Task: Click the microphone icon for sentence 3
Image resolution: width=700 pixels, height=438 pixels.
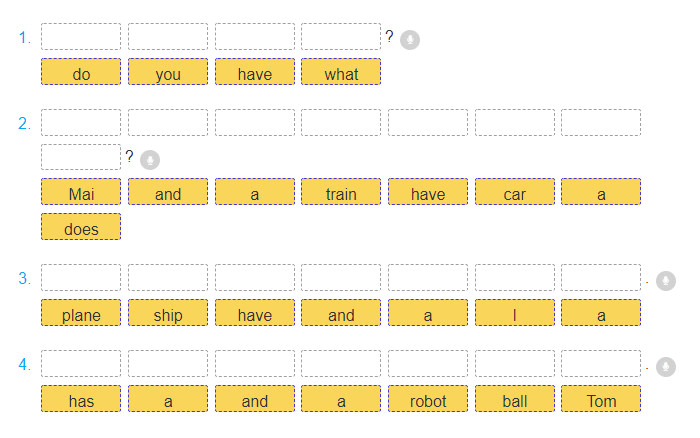Action: [666, 280]
